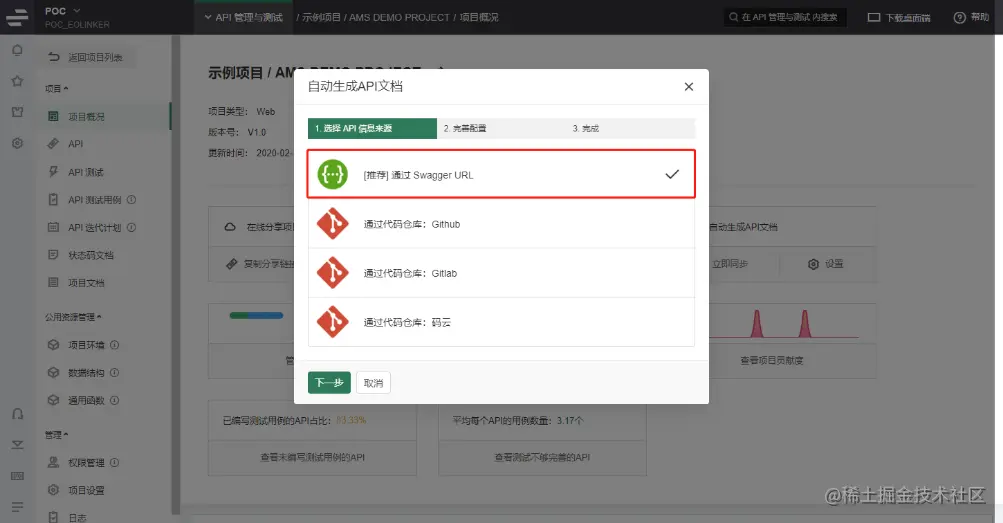The image size is (1003, 523).
Task: Click info icon next to 通用函数
Action: (115, 400)
